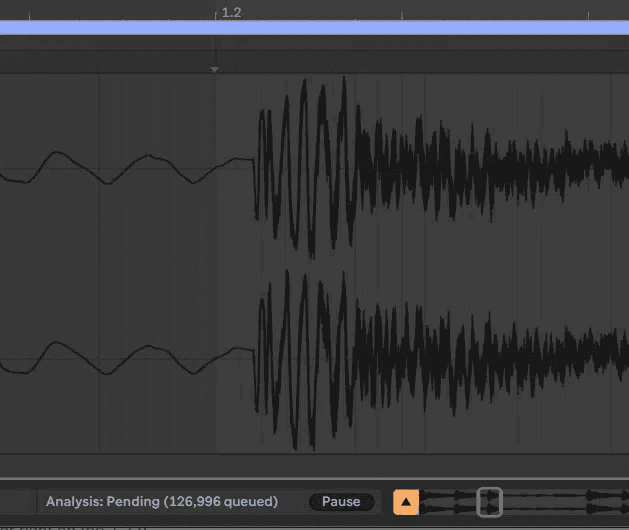
Task: Click the clip overview waveform thumbnail
Action: point(524,502)
